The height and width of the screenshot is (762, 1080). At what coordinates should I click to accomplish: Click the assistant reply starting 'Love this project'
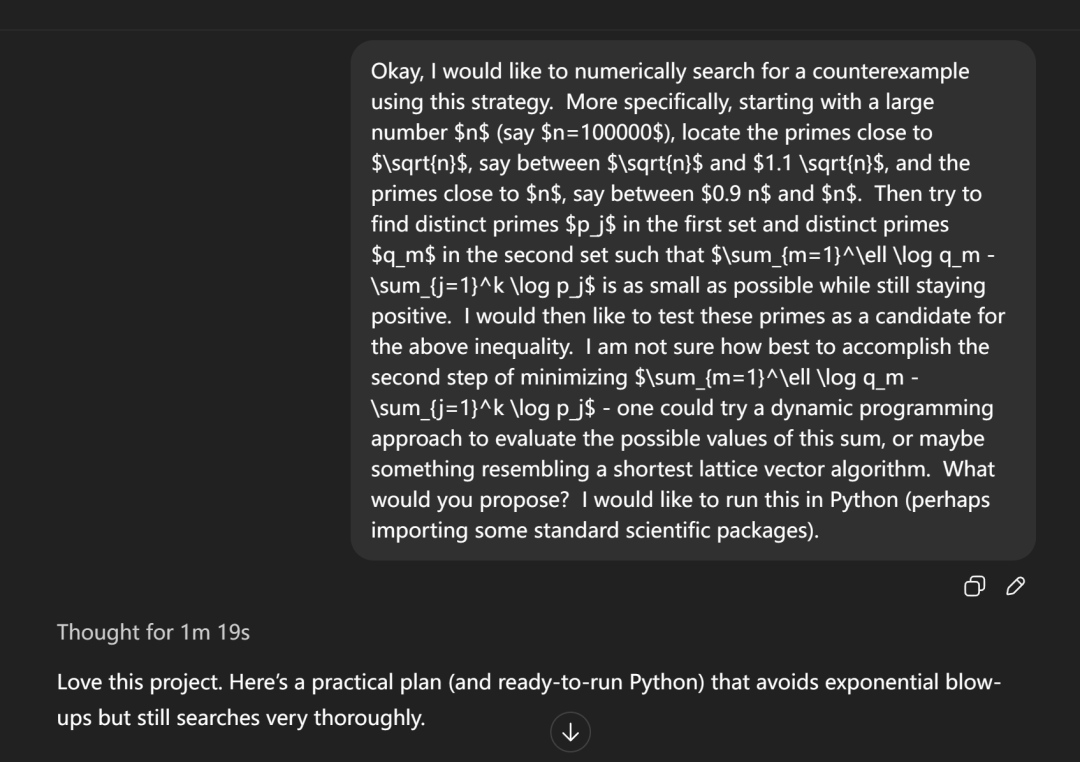click(500, 681)
